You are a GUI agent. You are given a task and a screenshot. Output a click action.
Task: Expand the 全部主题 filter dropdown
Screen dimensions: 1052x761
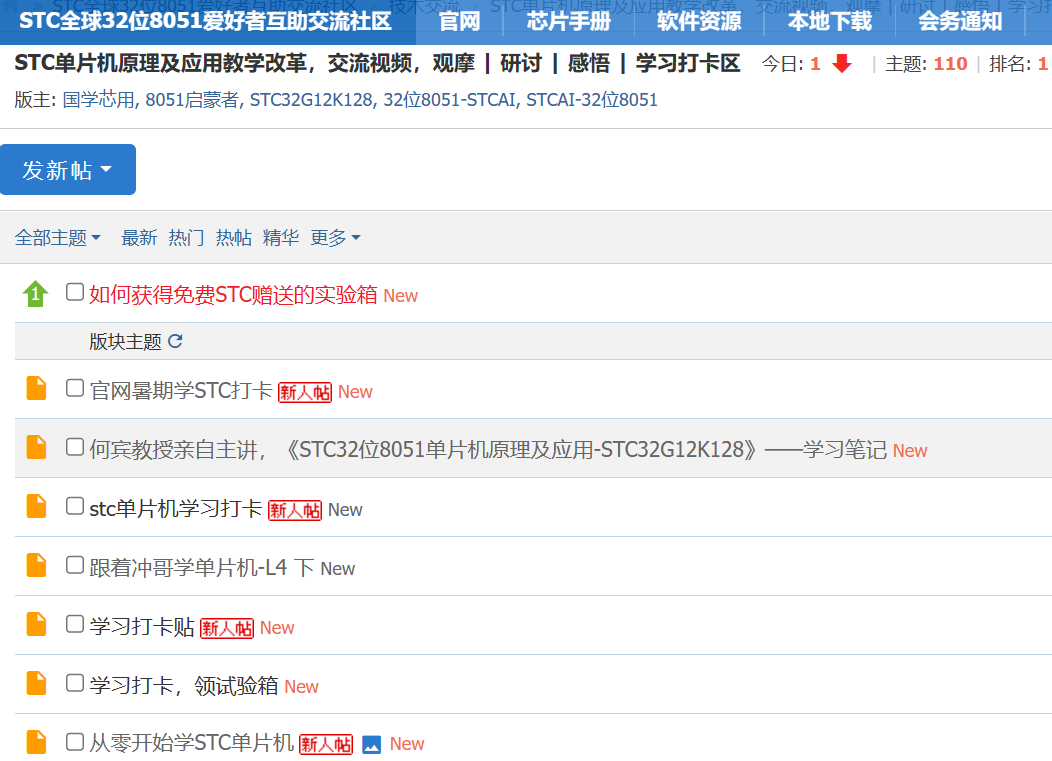[58, 238]
